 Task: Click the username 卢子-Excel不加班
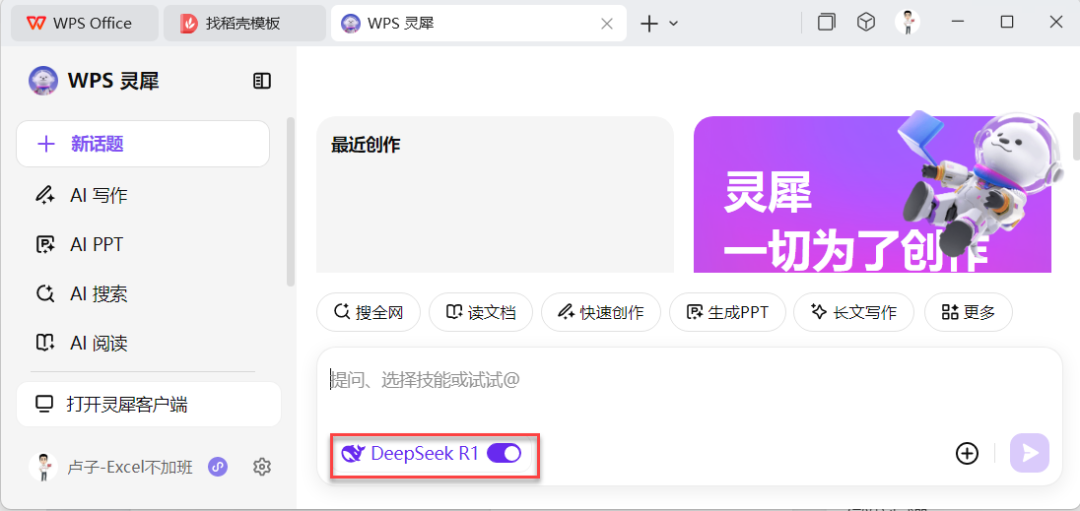[x=129, y=468]
